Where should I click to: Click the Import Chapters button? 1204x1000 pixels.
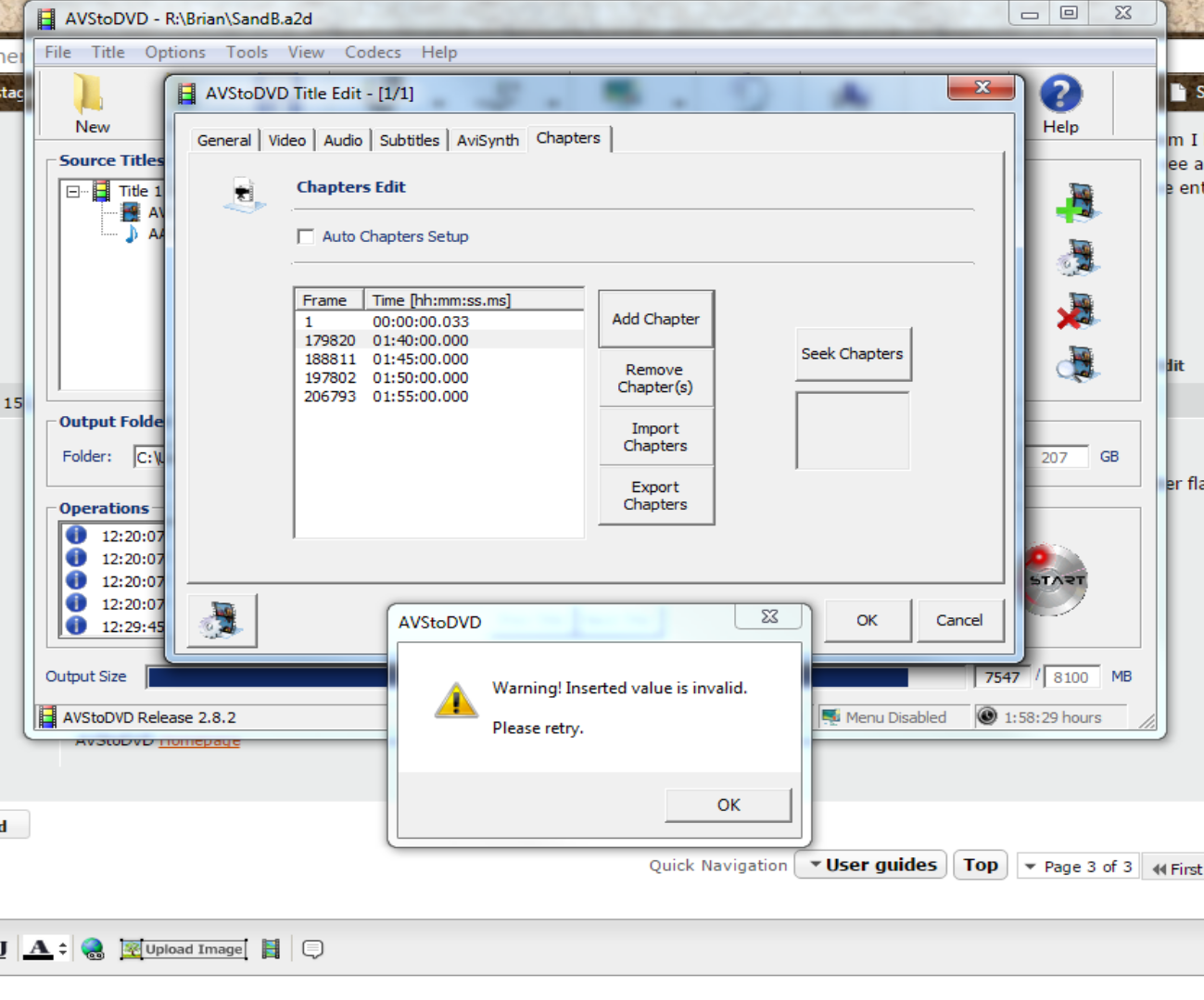click(656, 437)
